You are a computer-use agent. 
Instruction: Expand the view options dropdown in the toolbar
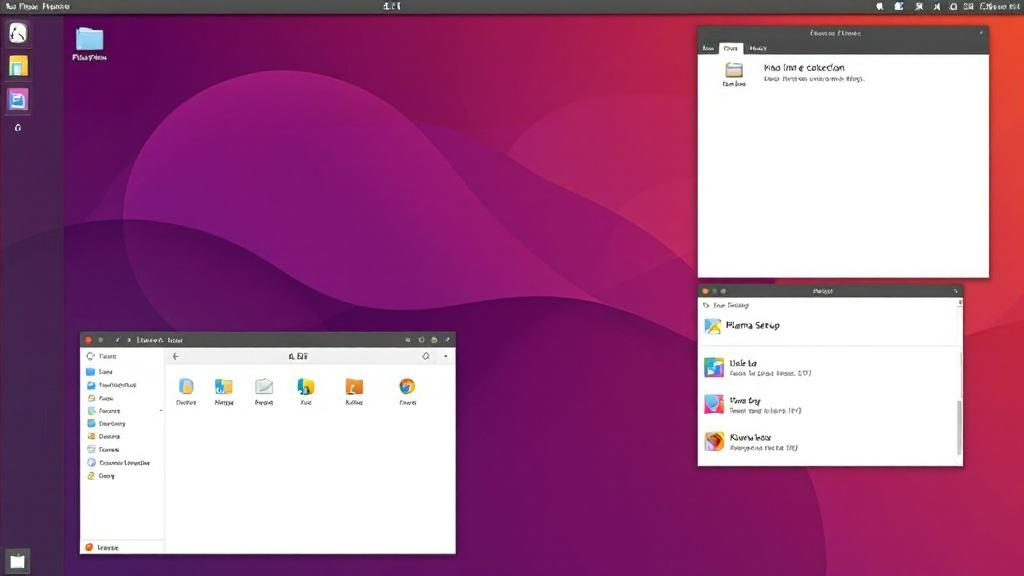[x=444, y=356]
